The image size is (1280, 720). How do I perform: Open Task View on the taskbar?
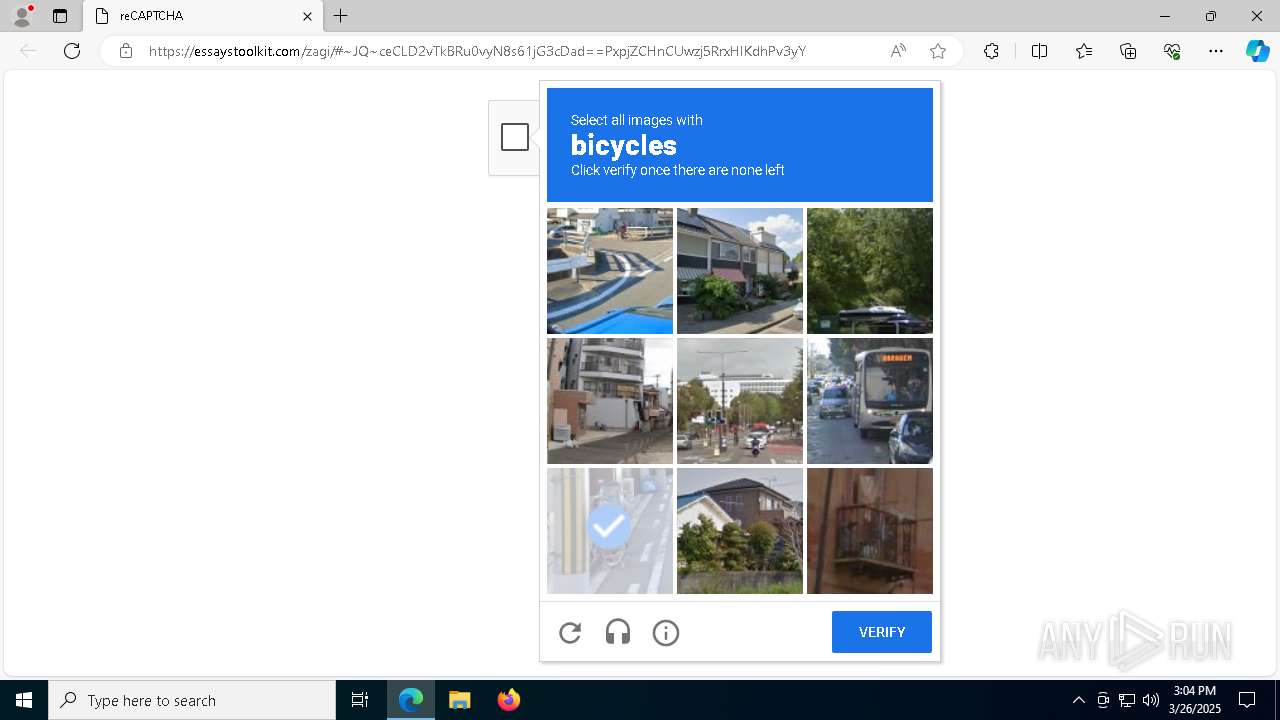click(x=360, y=700)
